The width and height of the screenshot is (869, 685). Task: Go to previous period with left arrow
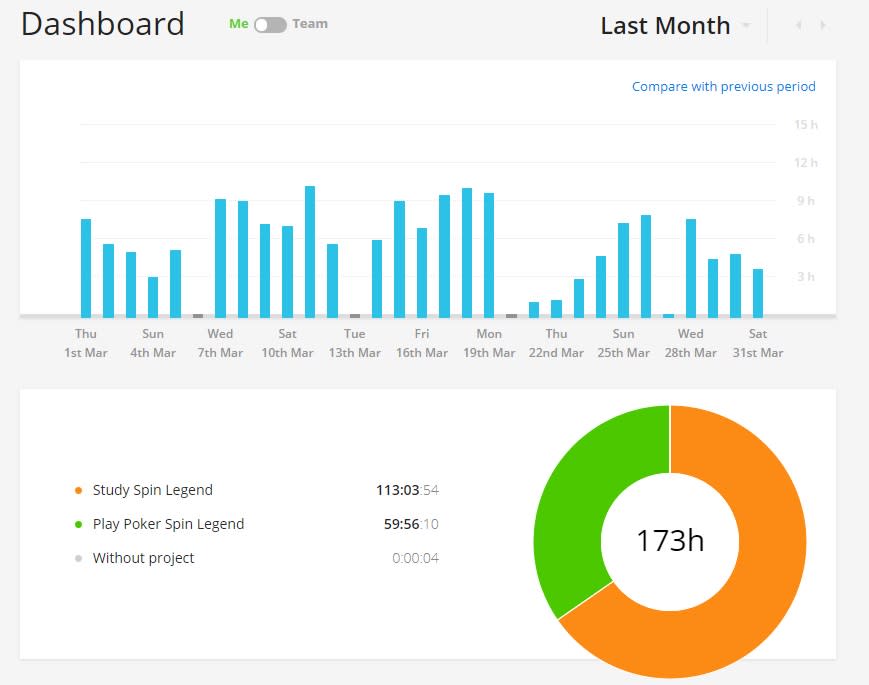[799, 25]
